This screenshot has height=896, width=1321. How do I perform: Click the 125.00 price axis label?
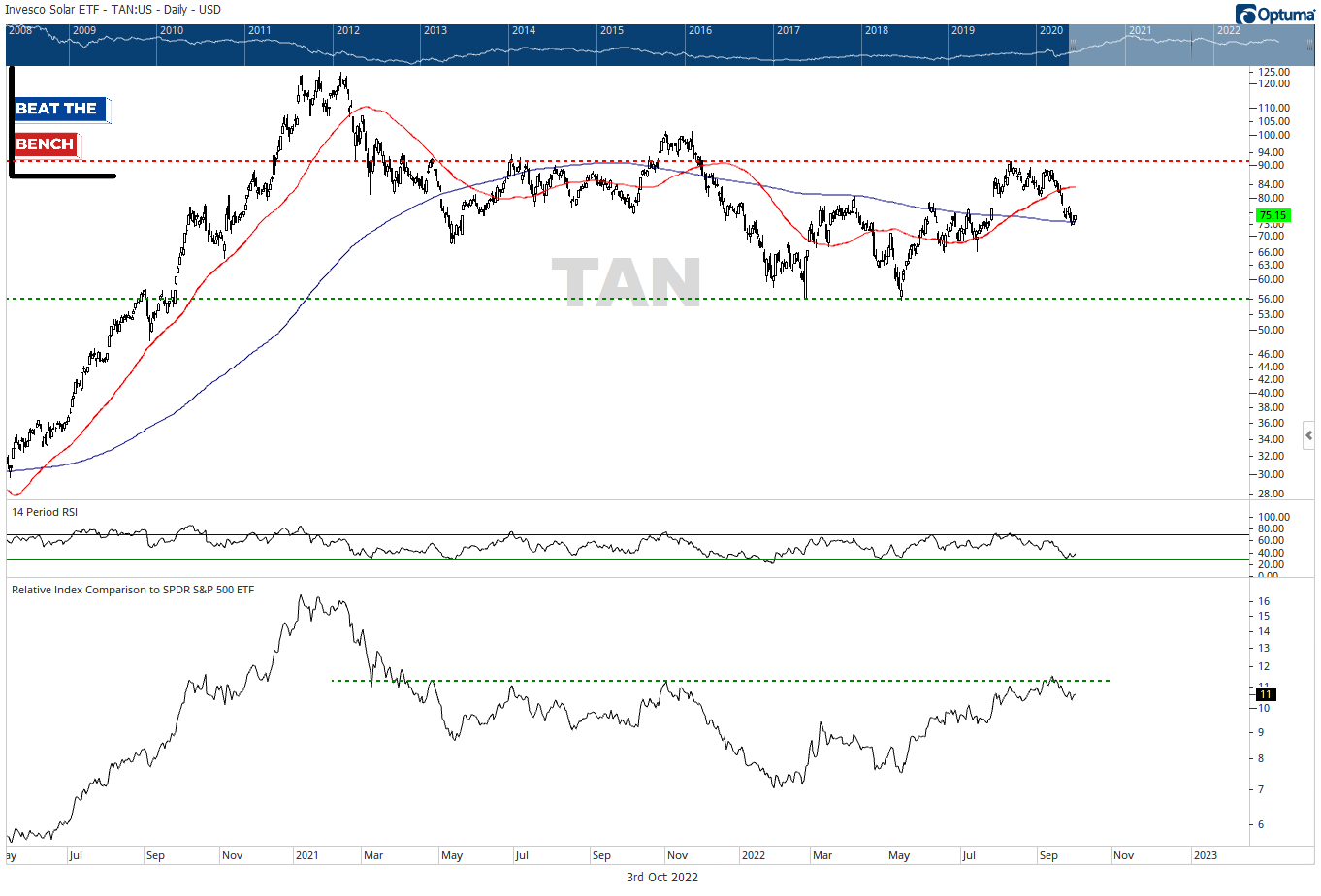1273,72
